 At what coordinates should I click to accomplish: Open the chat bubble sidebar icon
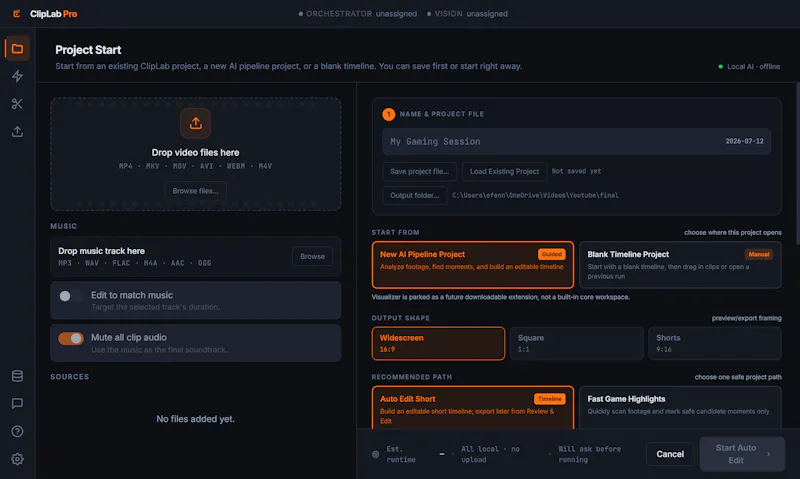17,404
